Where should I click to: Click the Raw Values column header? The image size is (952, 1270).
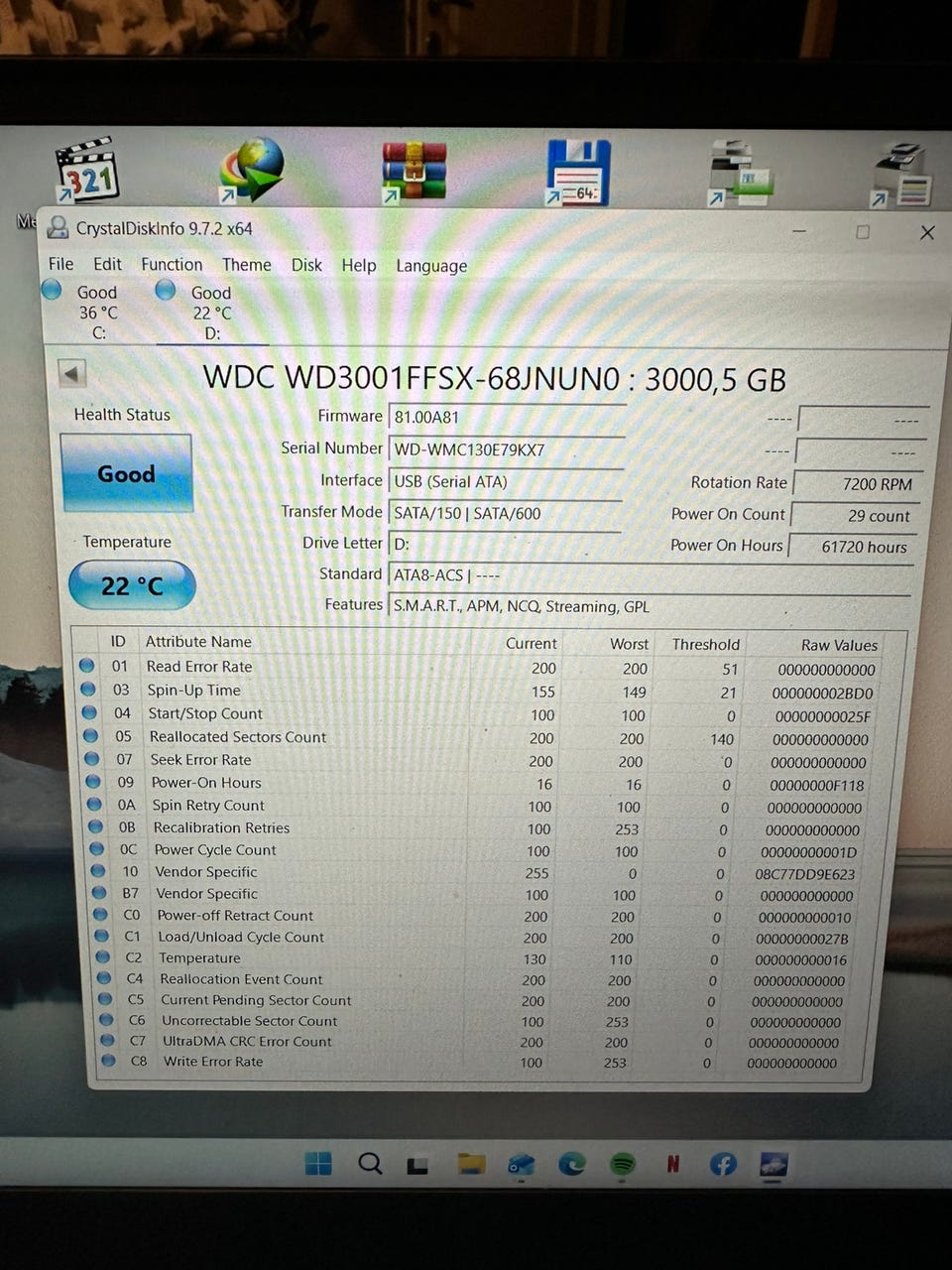[x=839, y=645]
